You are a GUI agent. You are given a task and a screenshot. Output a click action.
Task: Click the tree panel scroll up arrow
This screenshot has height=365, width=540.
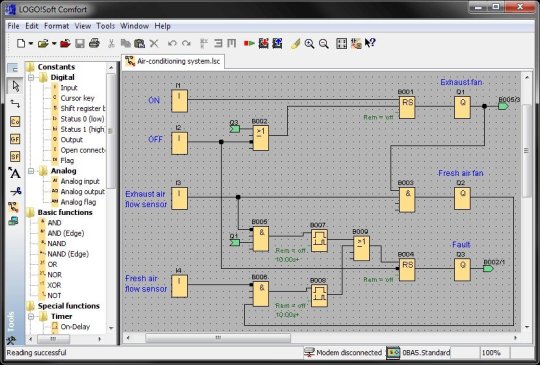click(x=111, y=67)
